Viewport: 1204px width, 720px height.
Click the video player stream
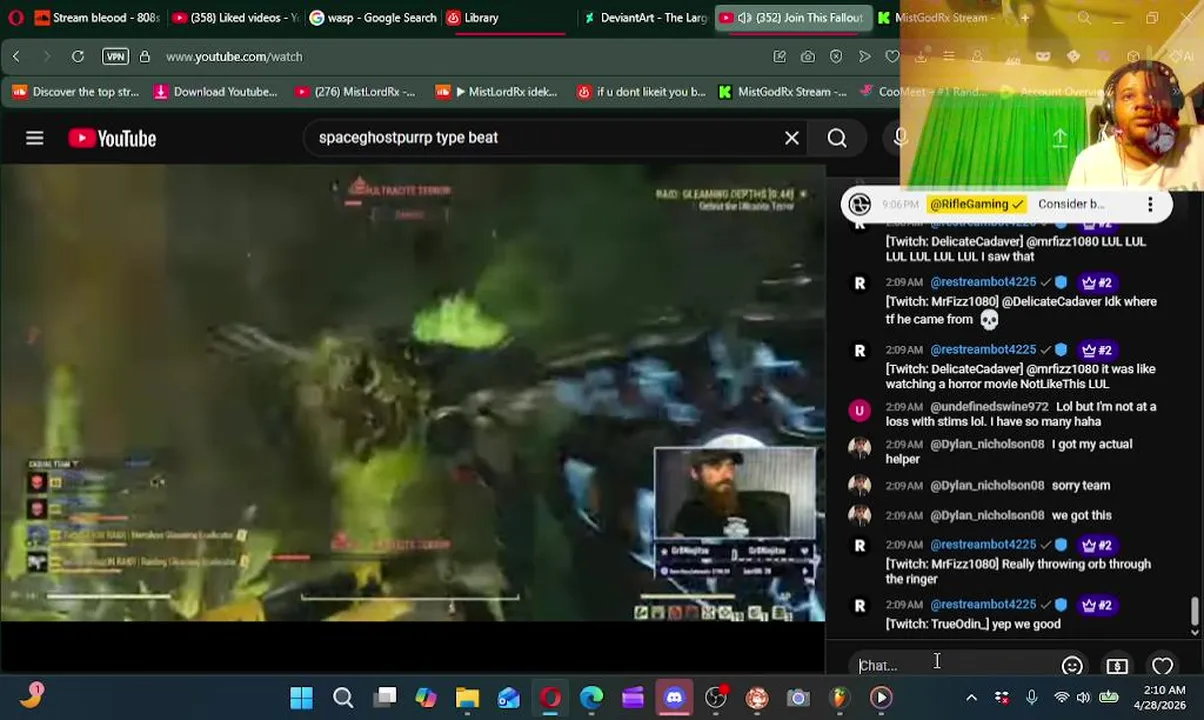pos(412,395)
